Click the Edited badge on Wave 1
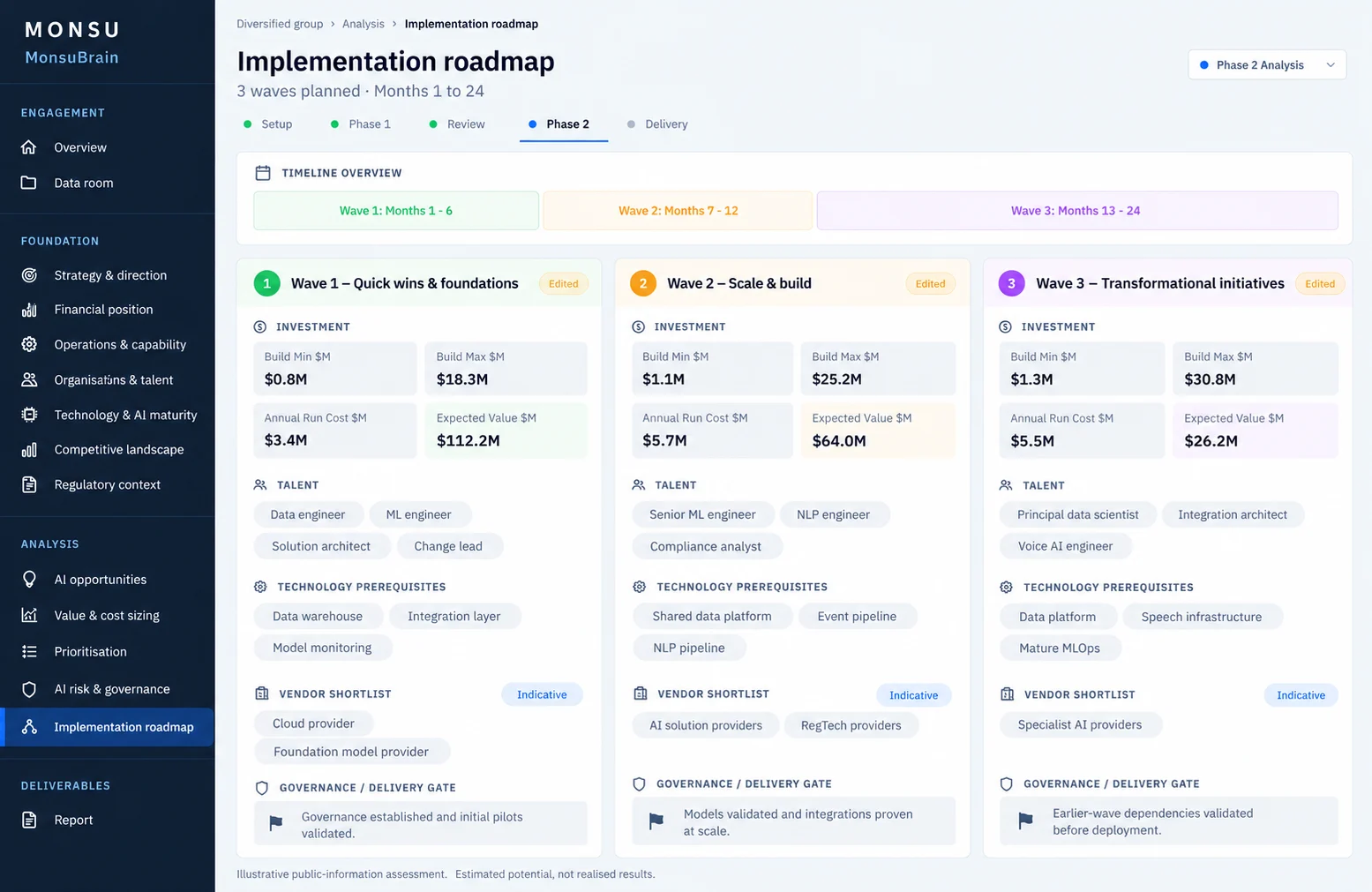 pyautogui.click(x=564, y=284)
